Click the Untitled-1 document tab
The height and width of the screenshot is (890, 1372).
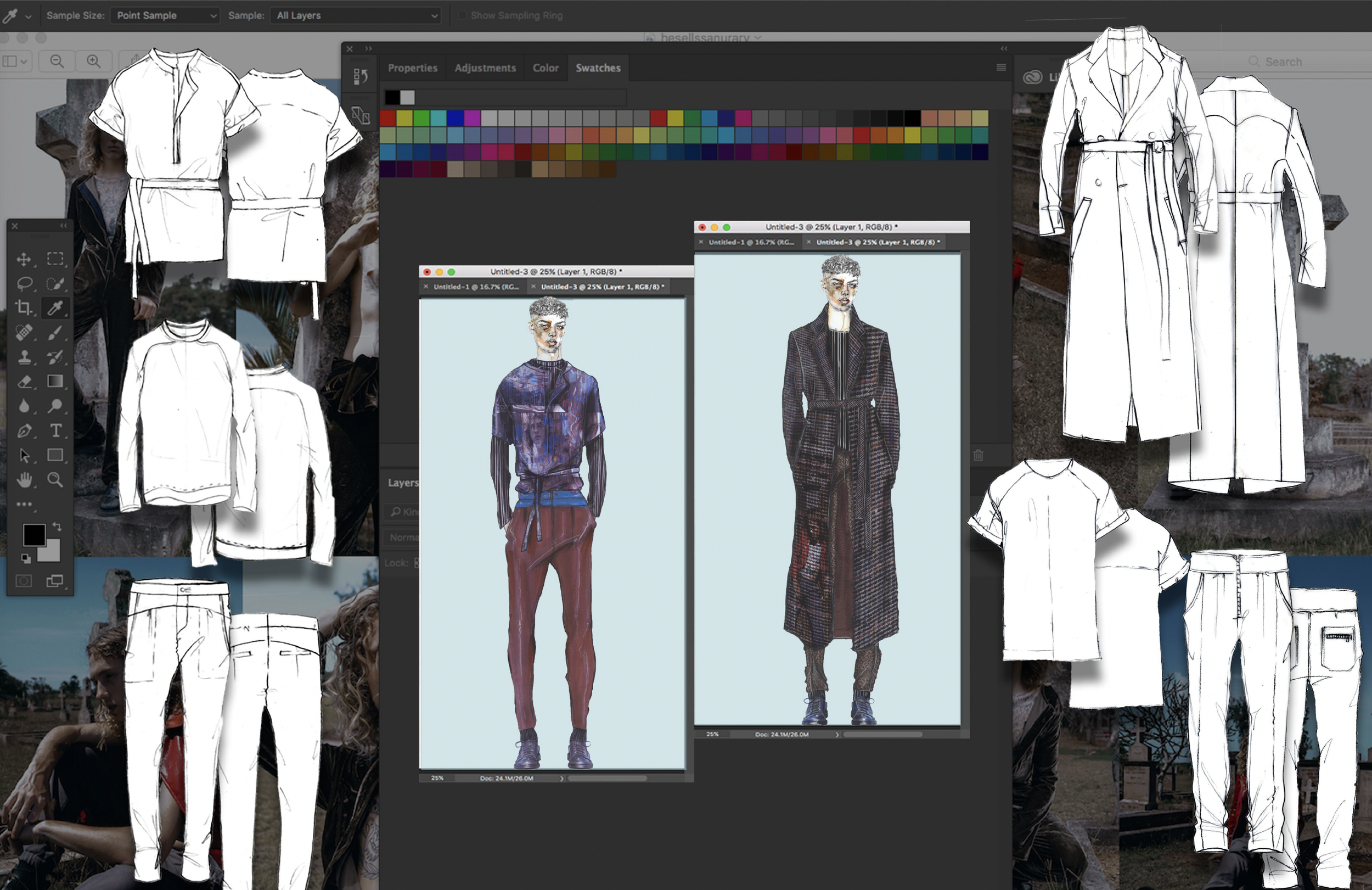(x=476, y=287)
